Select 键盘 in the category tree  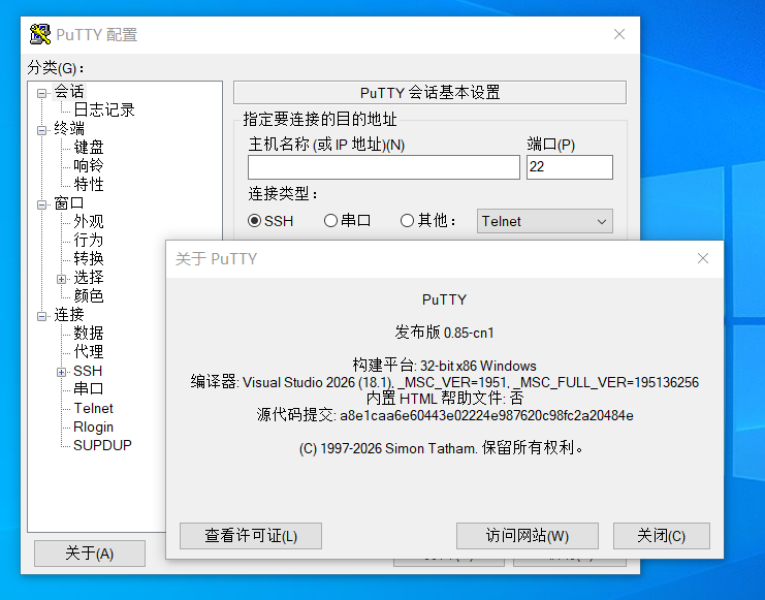pos(88,147)
